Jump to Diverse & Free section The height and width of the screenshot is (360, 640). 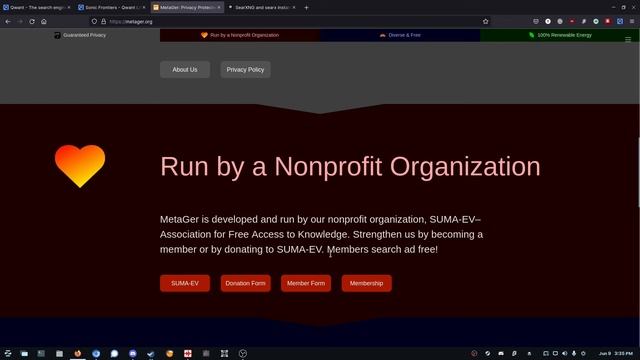(x=400, y=35)
